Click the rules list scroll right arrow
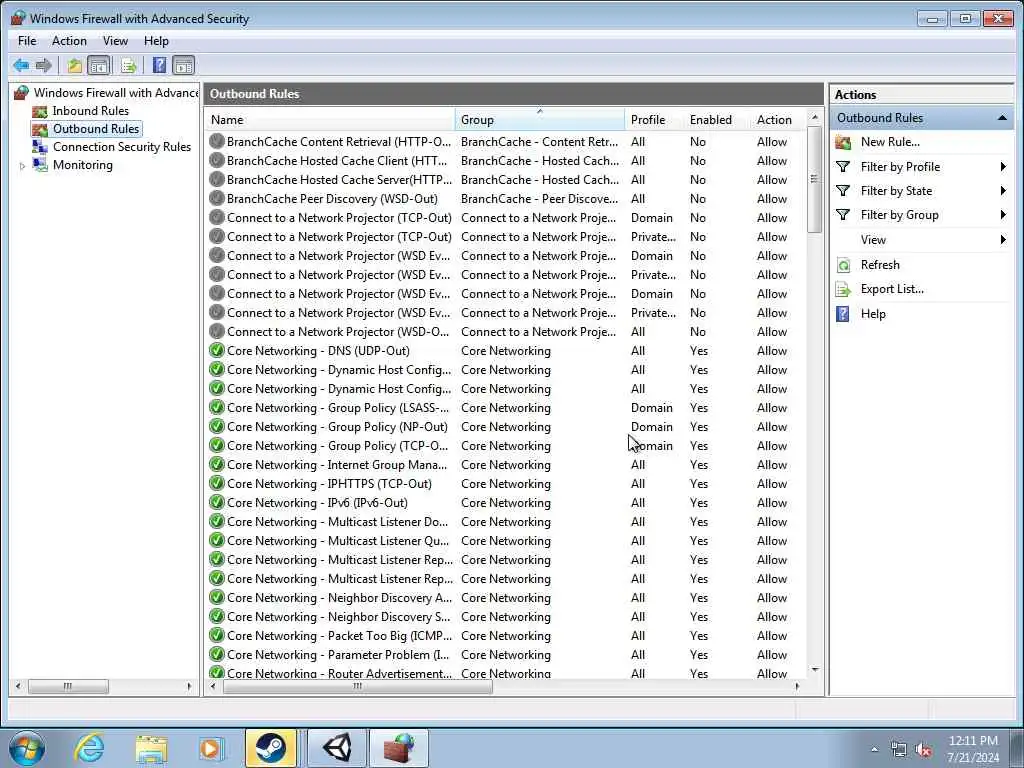Screen dimensions: 1024x768 797,686
